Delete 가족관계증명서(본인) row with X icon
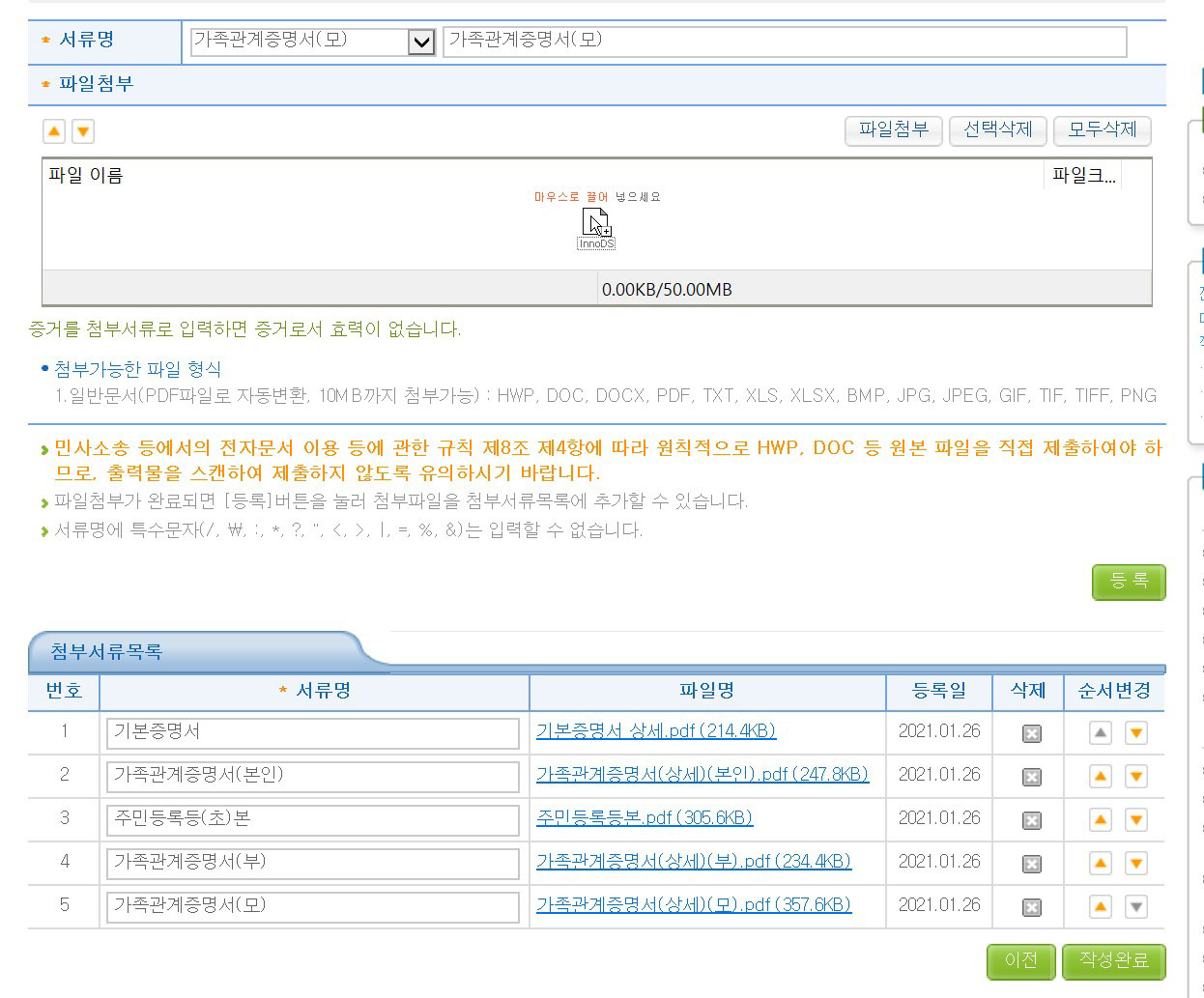The image size is (1204, 998). point(1032,777)
